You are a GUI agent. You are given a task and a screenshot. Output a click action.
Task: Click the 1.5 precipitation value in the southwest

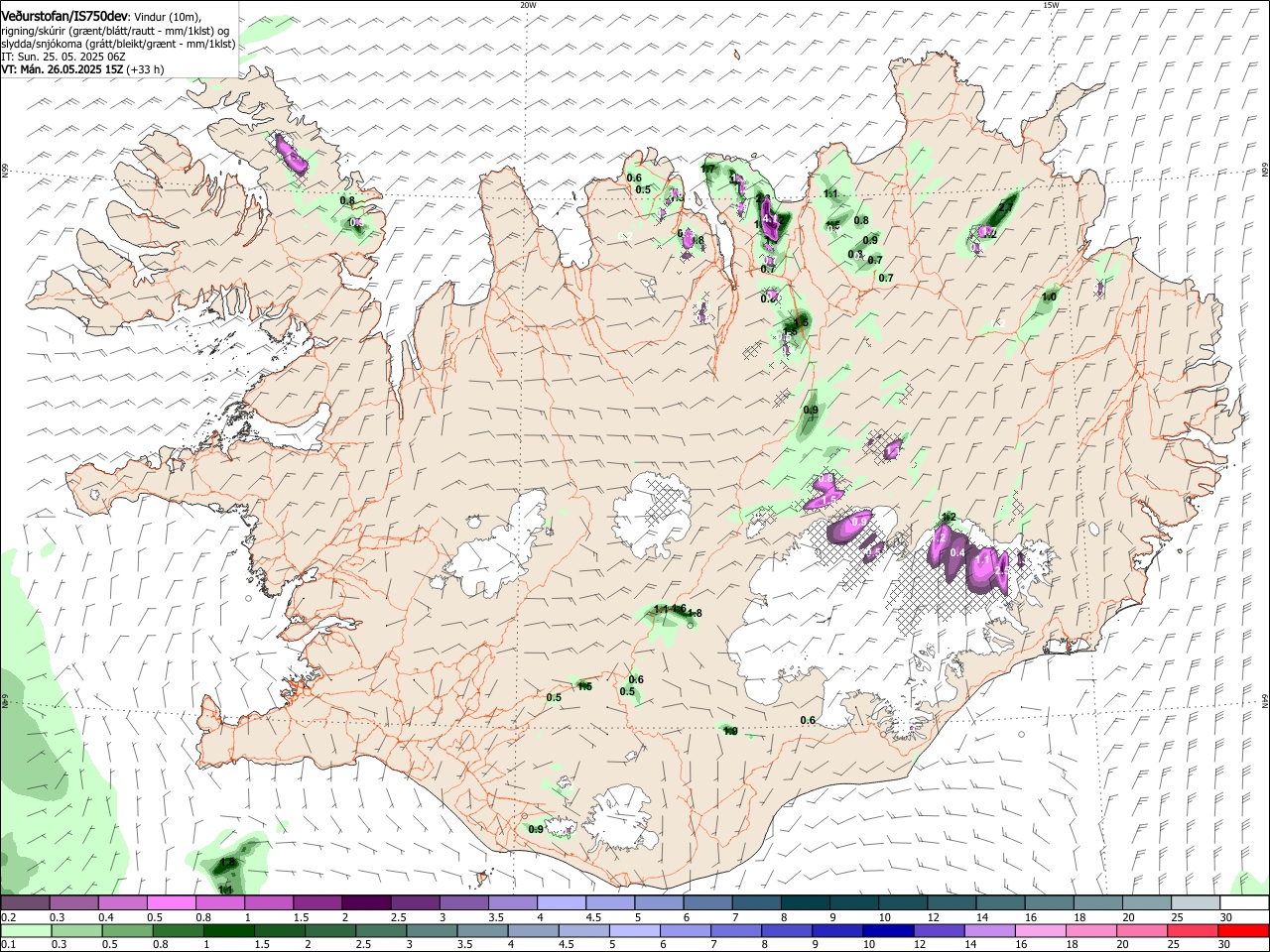click(x=584, y=686)
